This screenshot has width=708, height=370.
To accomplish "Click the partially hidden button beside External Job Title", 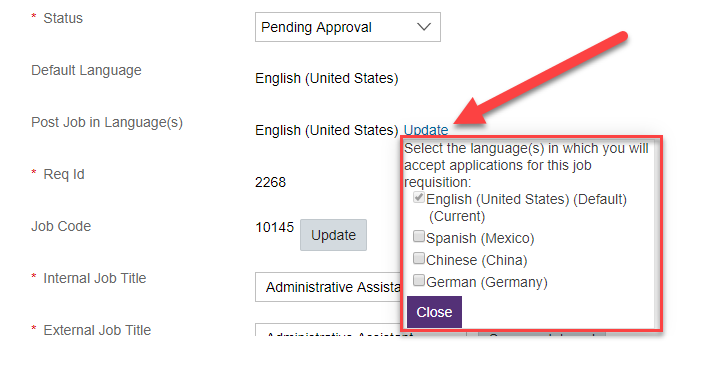I will 542,333.
